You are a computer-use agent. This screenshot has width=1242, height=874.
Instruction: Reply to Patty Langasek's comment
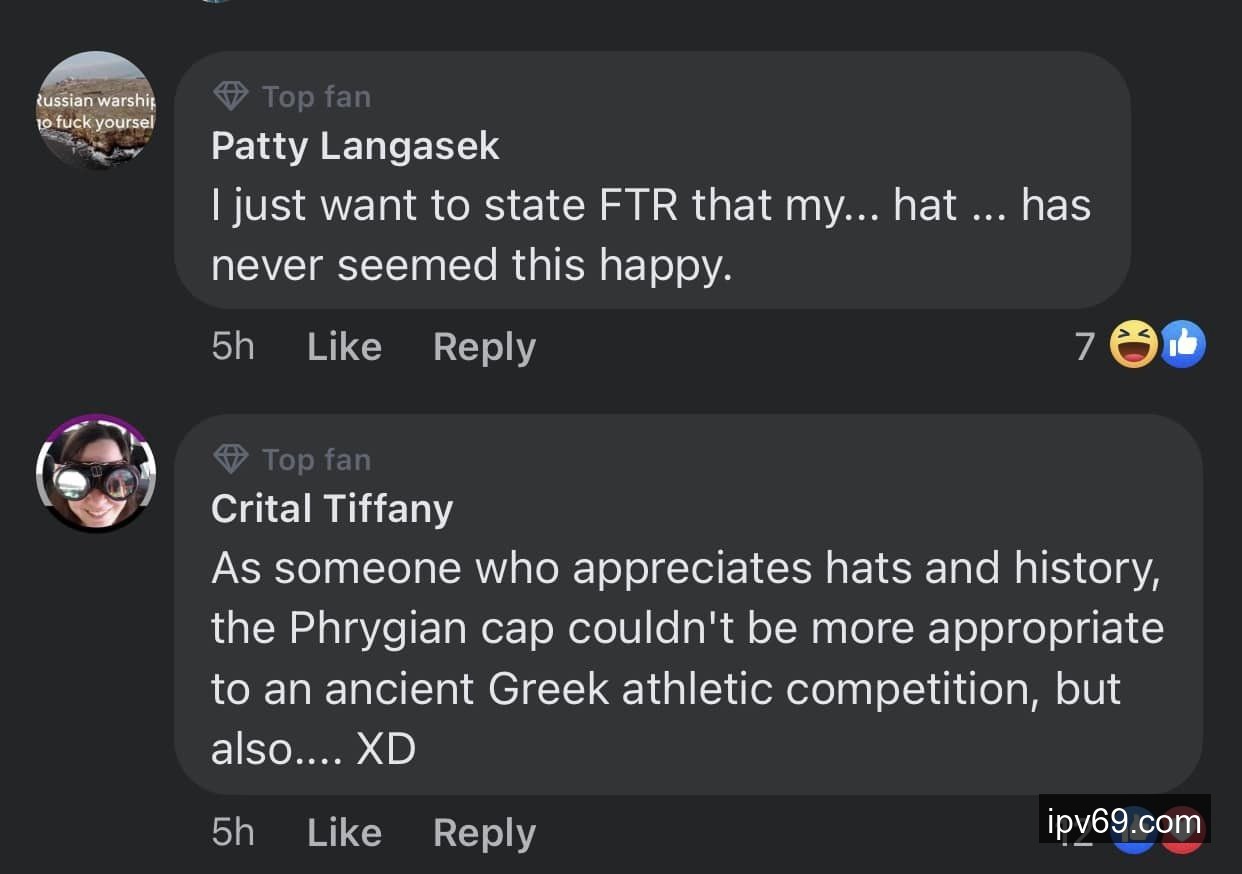coord(484,347)
